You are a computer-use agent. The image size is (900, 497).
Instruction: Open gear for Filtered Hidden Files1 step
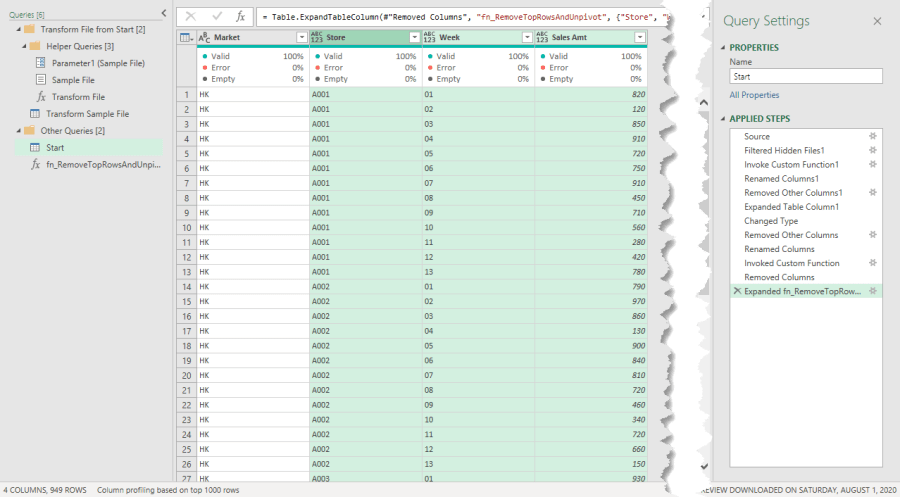point(872,150)
